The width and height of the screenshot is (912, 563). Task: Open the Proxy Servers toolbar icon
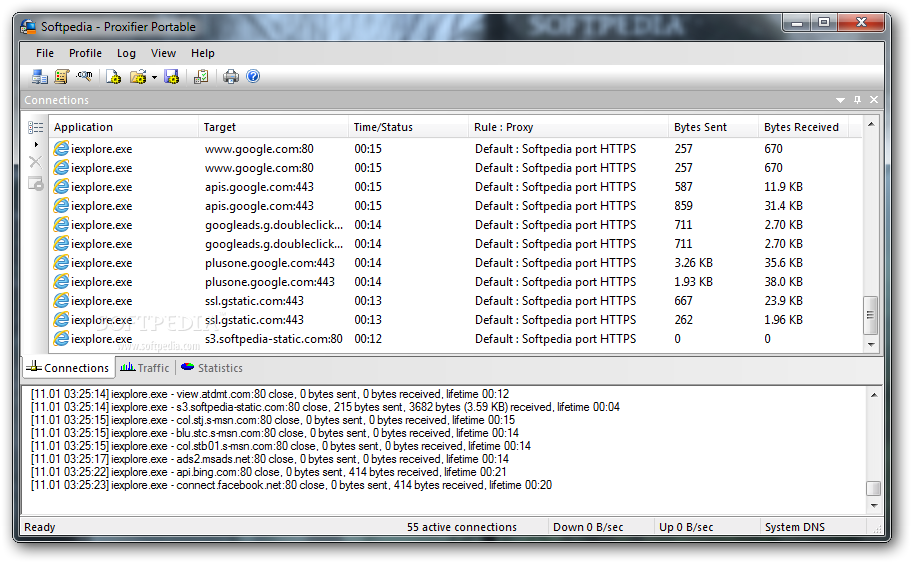point(40,77)
